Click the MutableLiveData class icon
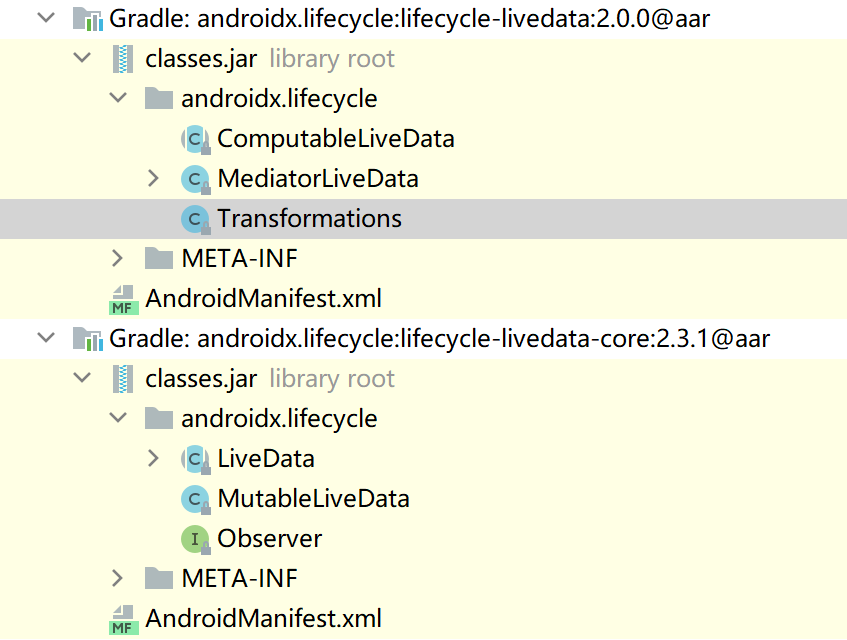The width and height of the screenshot is (847, 640). [x=195, y=499]
